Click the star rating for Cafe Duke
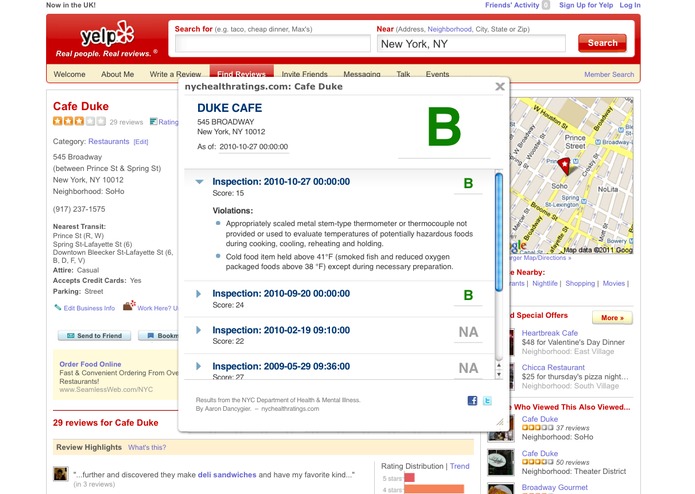This screenshot has width=695, height=494. pos(79,121)
